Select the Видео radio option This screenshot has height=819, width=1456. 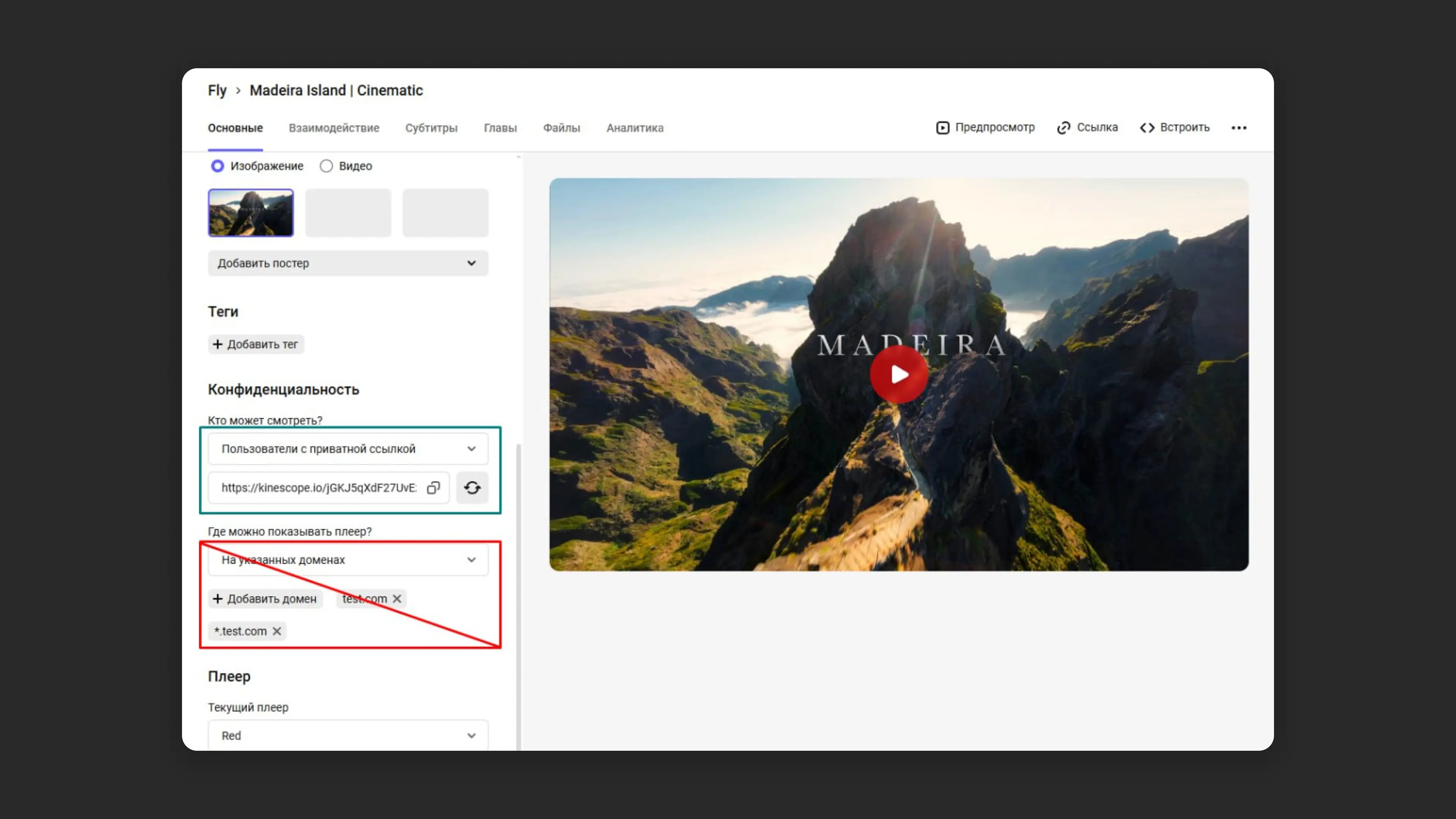[x=326, y=166]
